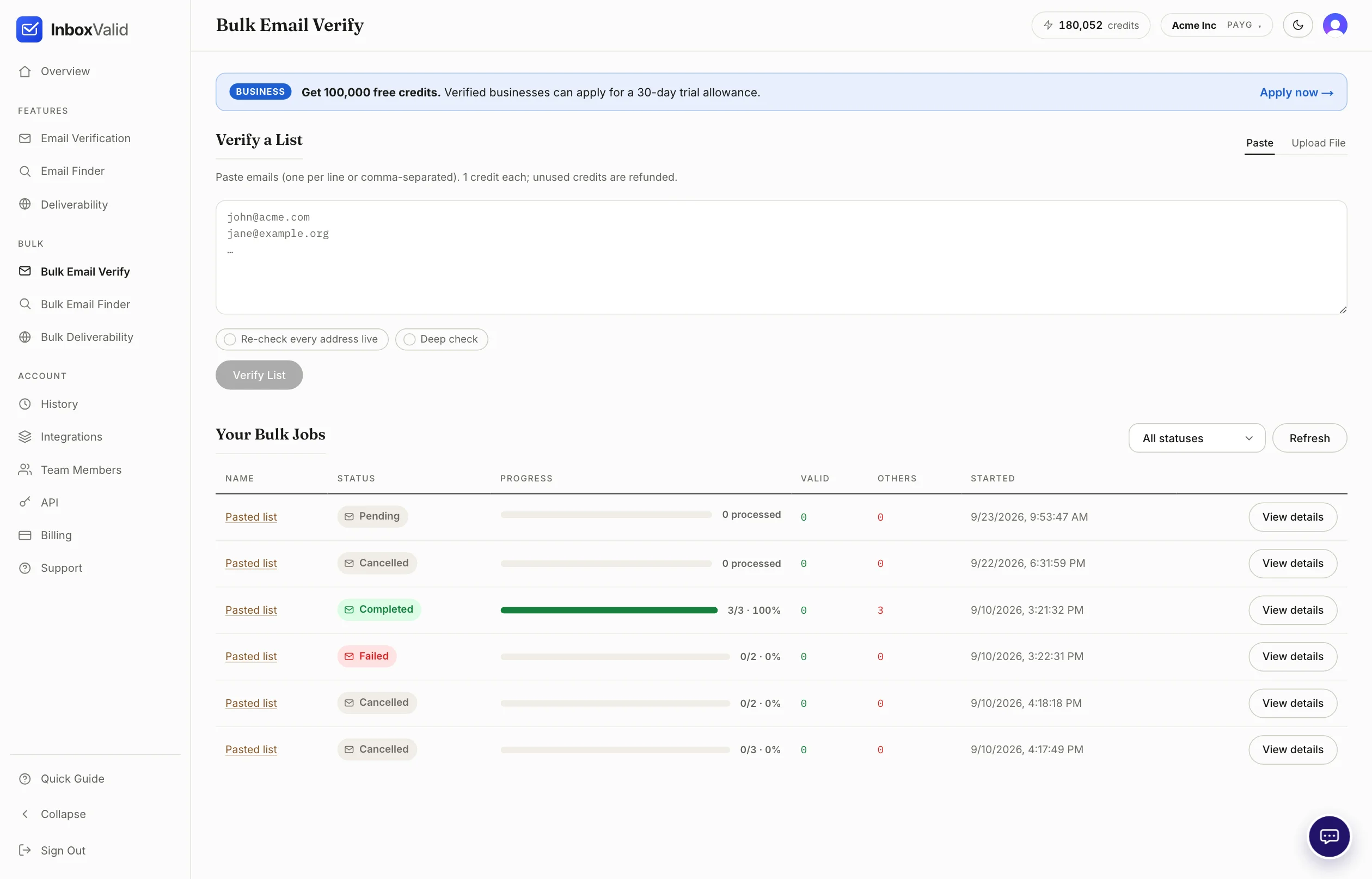View details of the Failed job
1372x879 pixels.
coord(1293,657)
